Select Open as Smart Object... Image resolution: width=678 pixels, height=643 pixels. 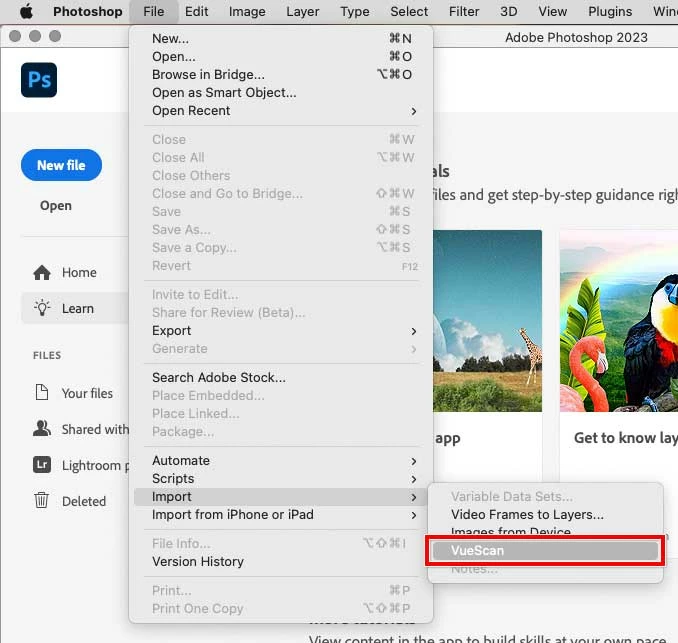pyautogui.click(x=281, y=93)
